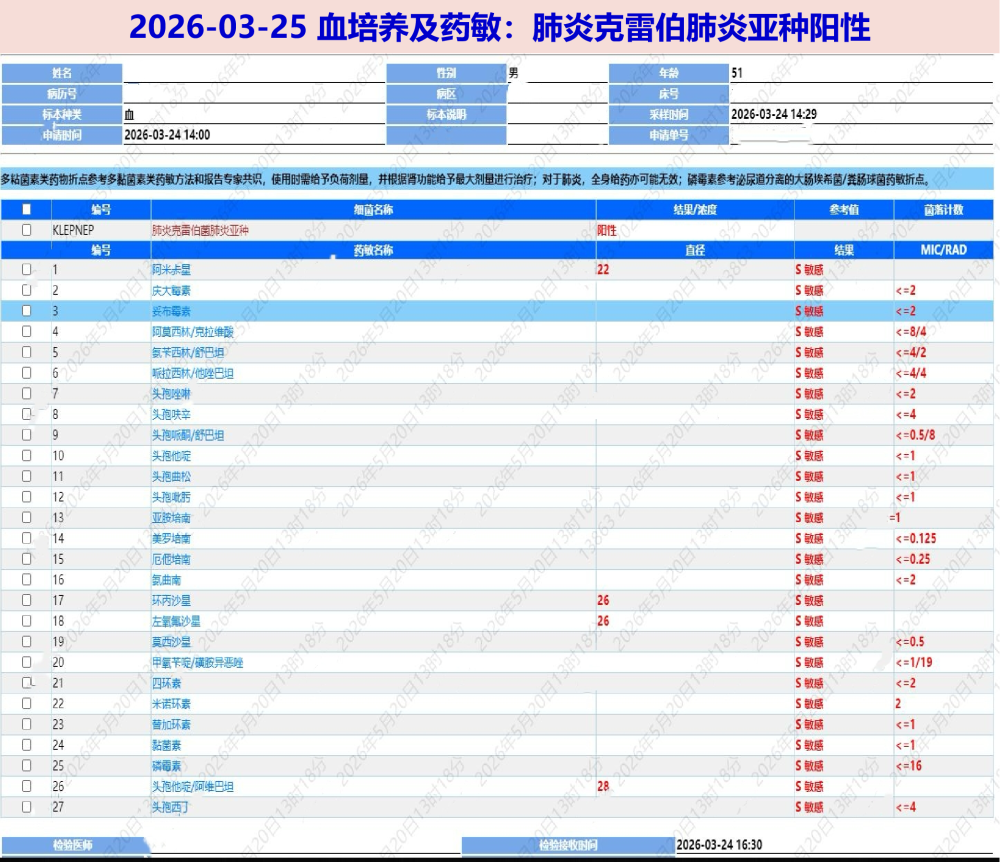Select checkbox of row 2 庆大霉素
This screenshot has height=862, width=1000.
(x=27, y=290)
